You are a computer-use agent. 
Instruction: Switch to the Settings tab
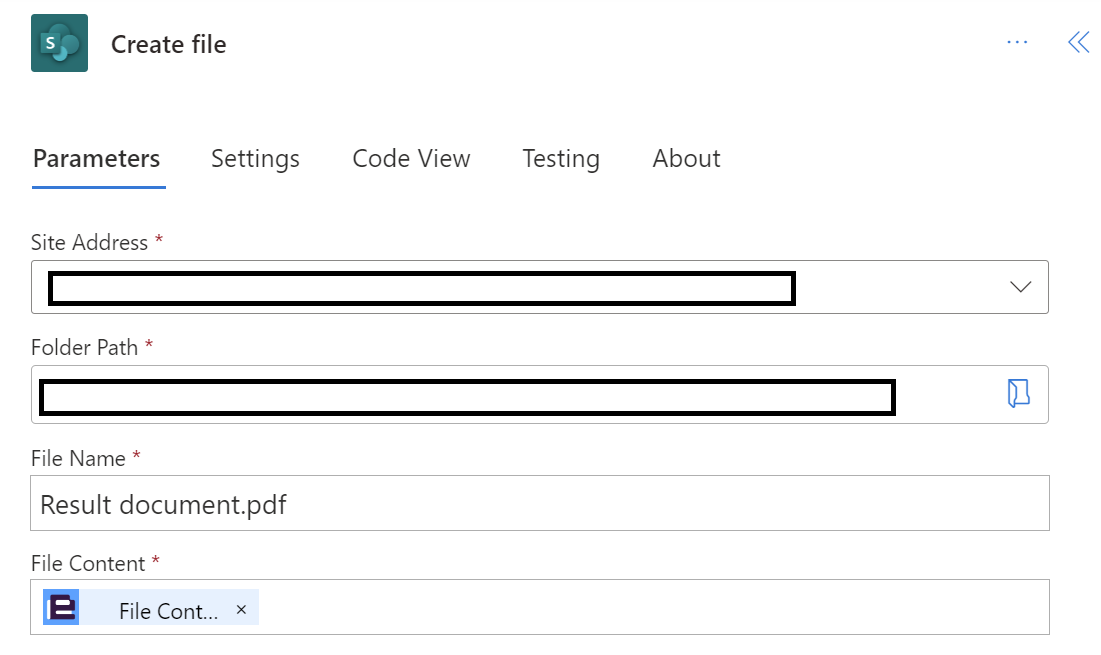click(x=255, y=158)
